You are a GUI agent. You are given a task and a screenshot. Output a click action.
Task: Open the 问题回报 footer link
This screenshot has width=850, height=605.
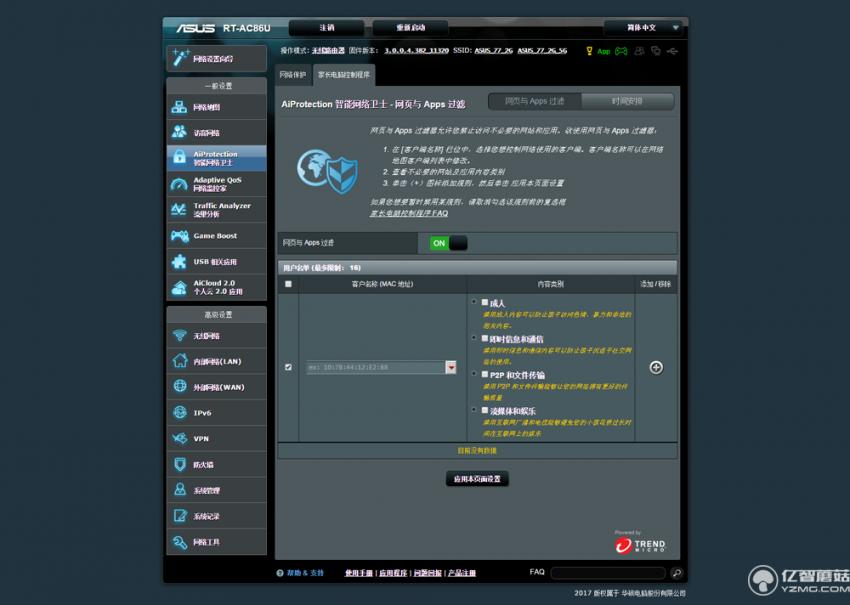click(428, 573)
